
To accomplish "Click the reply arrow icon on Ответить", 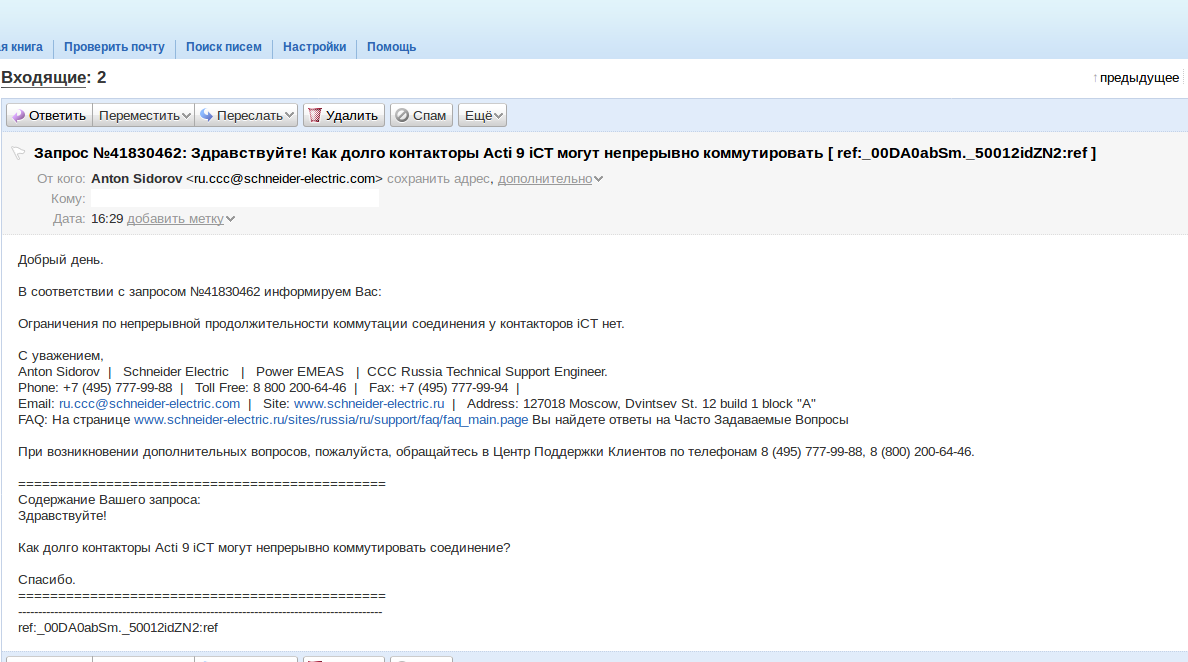I will pyautogui.click(x=19, y=115).
